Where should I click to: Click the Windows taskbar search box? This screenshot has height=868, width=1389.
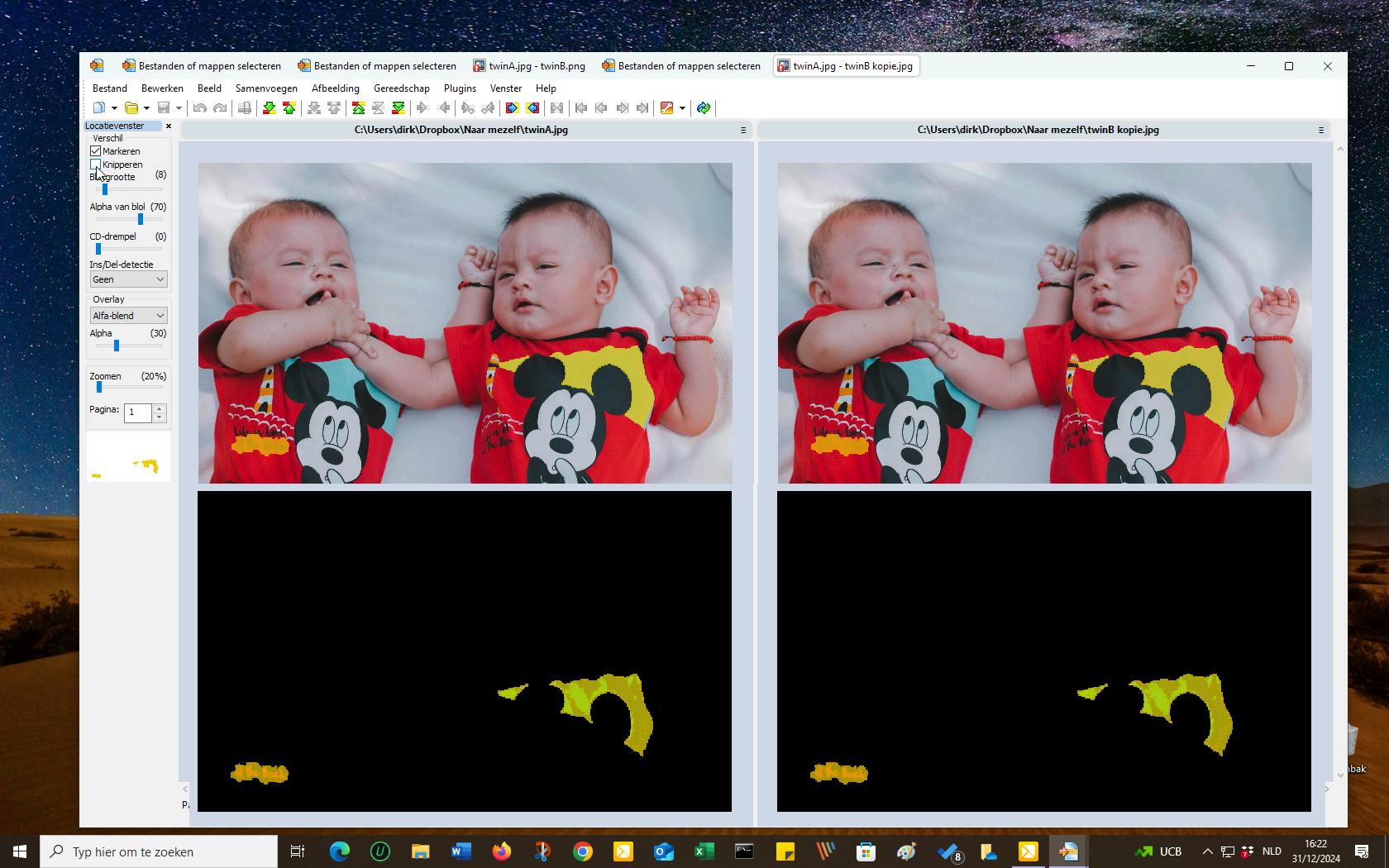[x=159, y=851]
